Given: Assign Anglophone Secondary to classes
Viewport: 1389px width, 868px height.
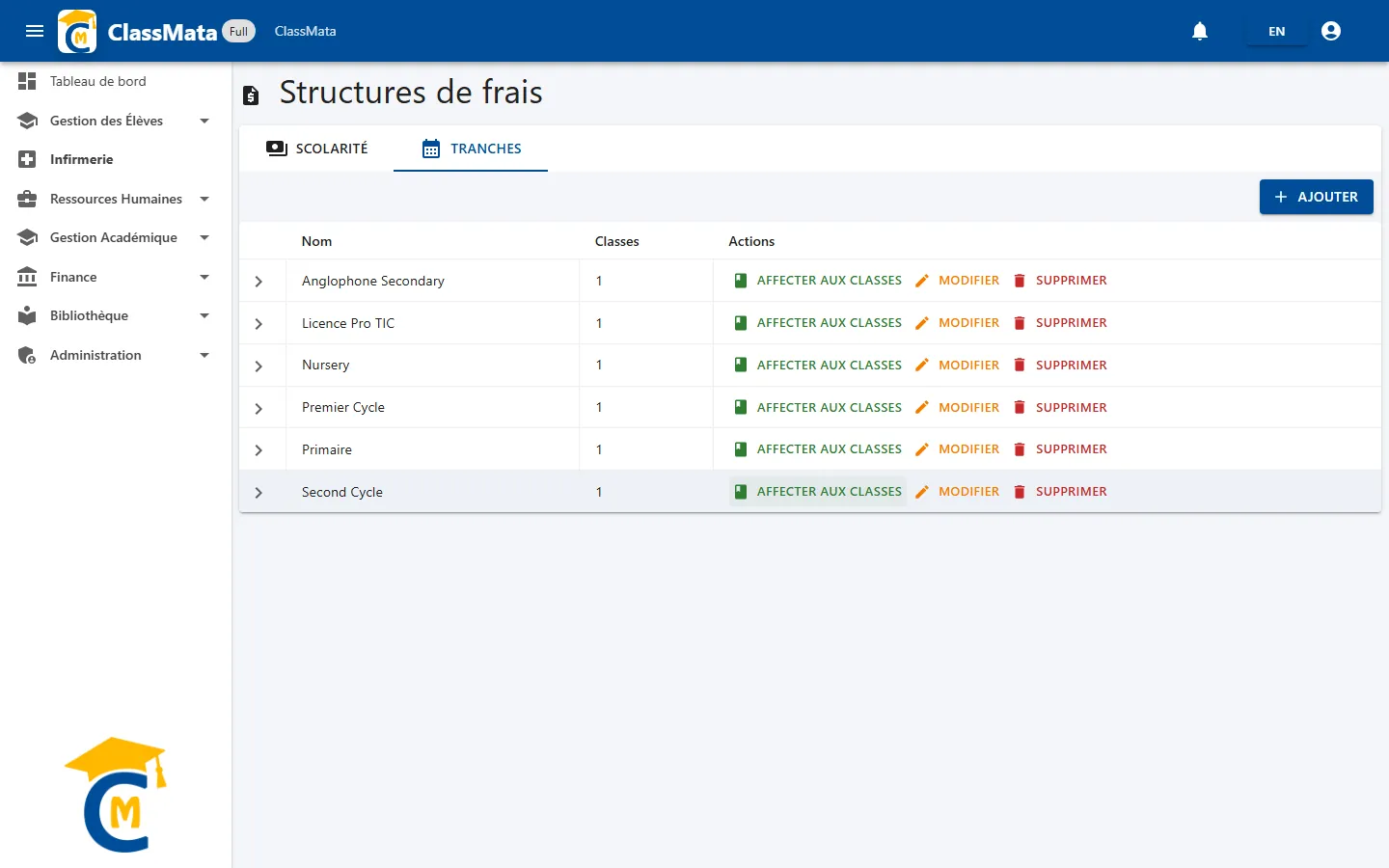Looking at the screenshot, I should click(x=818, y=281).
